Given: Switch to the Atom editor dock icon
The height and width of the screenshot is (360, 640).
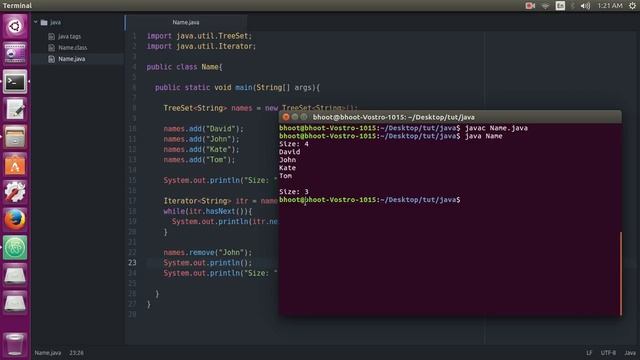Looking at the screenshot, I should point(15,247).
